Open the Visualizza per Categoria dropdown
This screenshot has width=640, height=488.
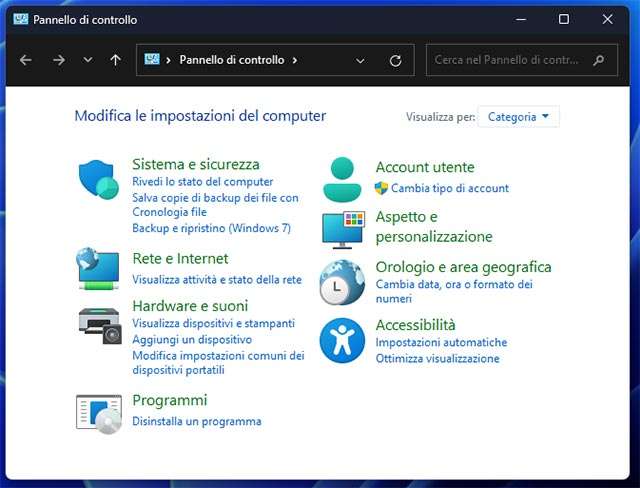click(518, 117)
